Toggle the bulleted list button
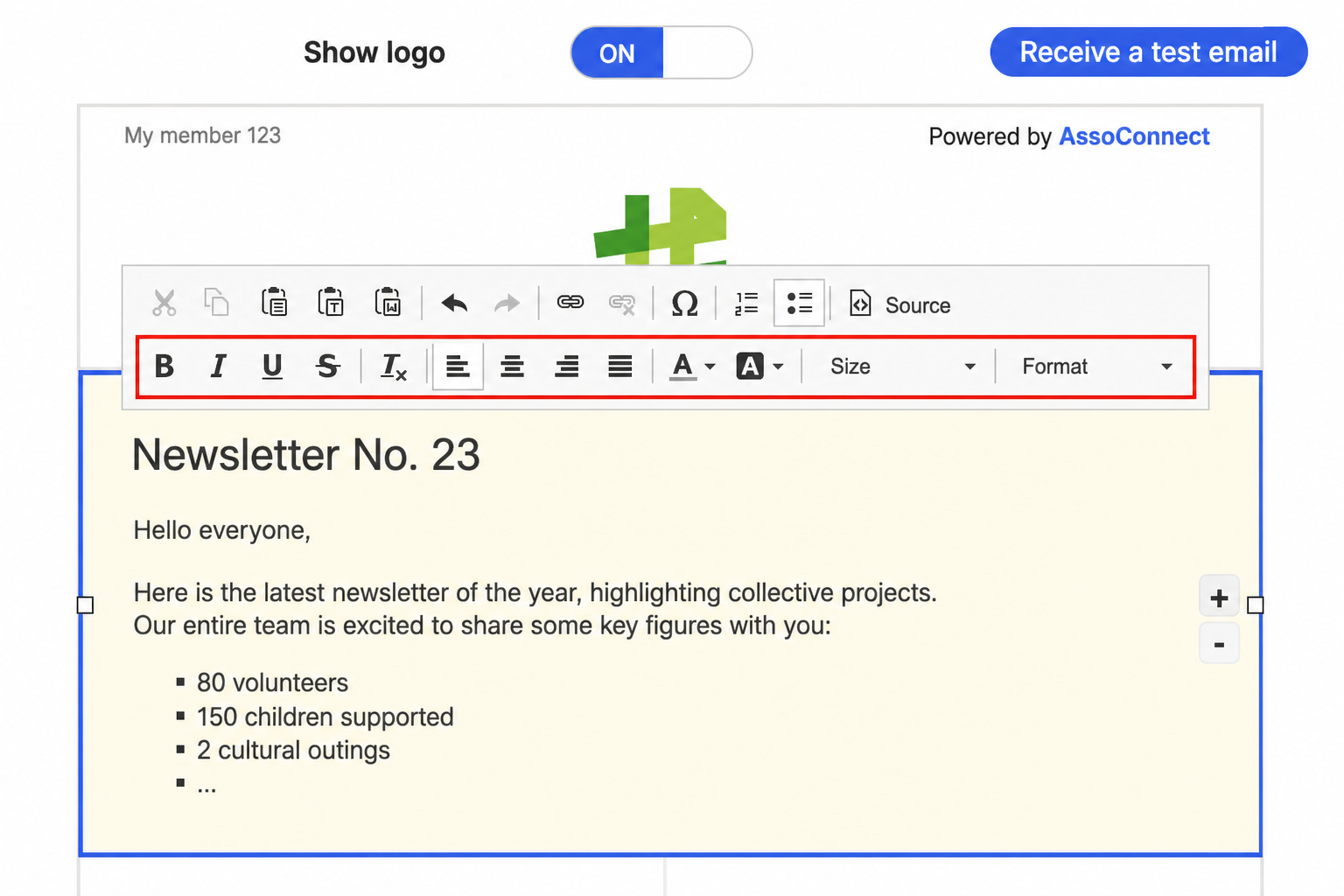1344x896 pixels. pyautogui.click(x=799, y=303)
